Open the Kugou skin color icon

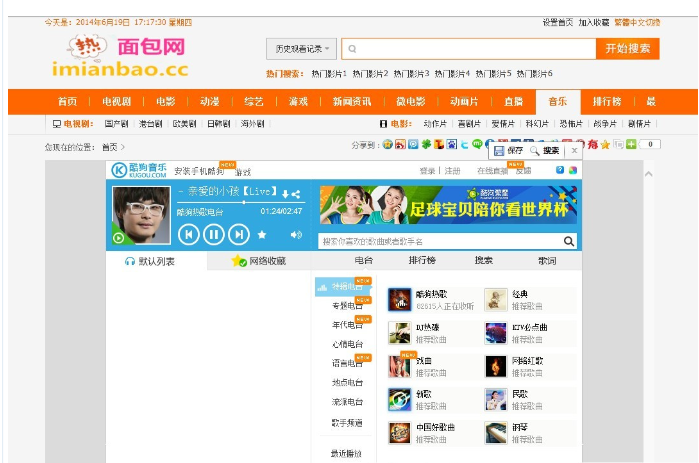573,170
